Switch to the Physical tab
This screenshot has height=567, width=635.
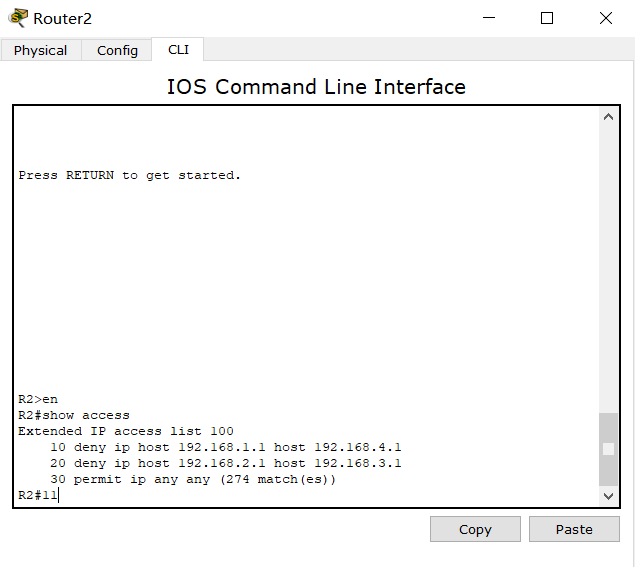[x=40, y=50]
